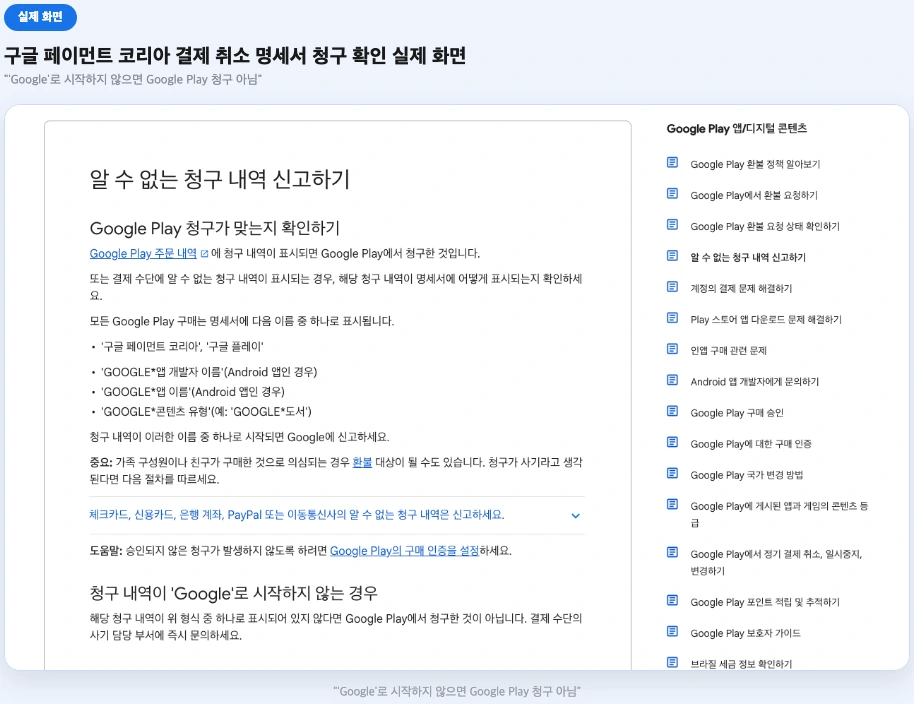Open '인앱 구매 관련 문제' article
Screen dimensions: 914x704
(728, 351)
